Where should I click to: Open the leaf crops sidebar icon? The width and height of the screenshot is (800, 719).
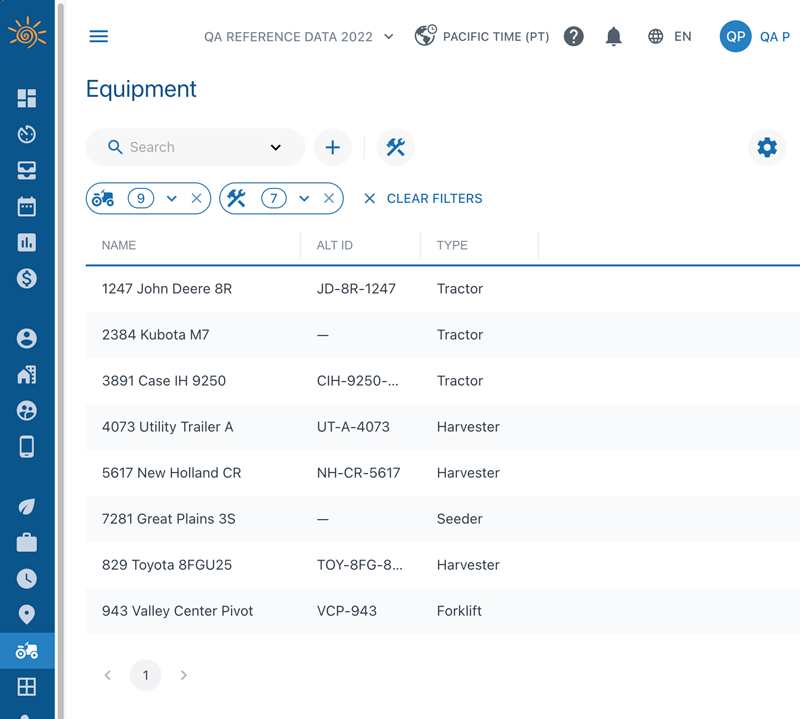[27, 507]
